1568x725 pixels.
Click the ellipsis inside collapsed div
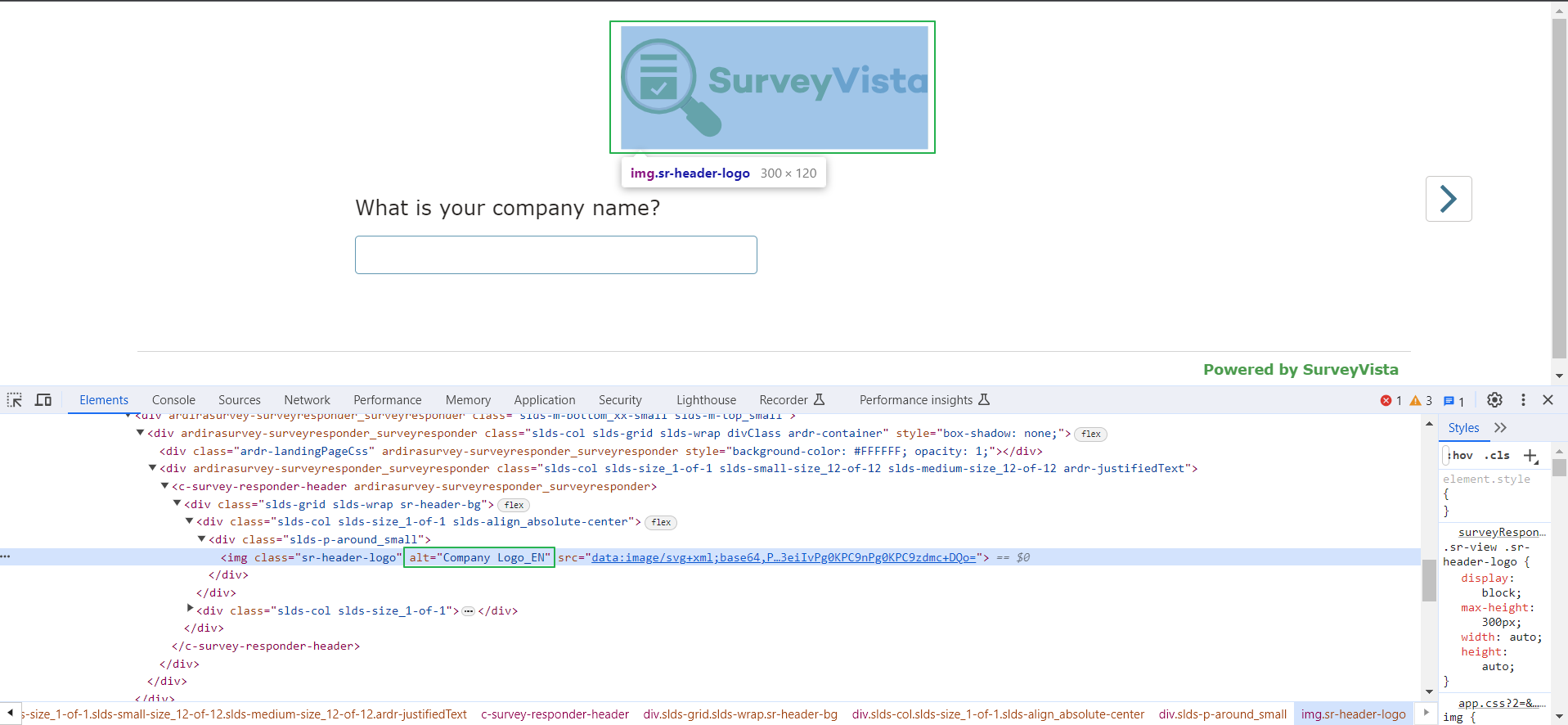(x=469, y=611)
